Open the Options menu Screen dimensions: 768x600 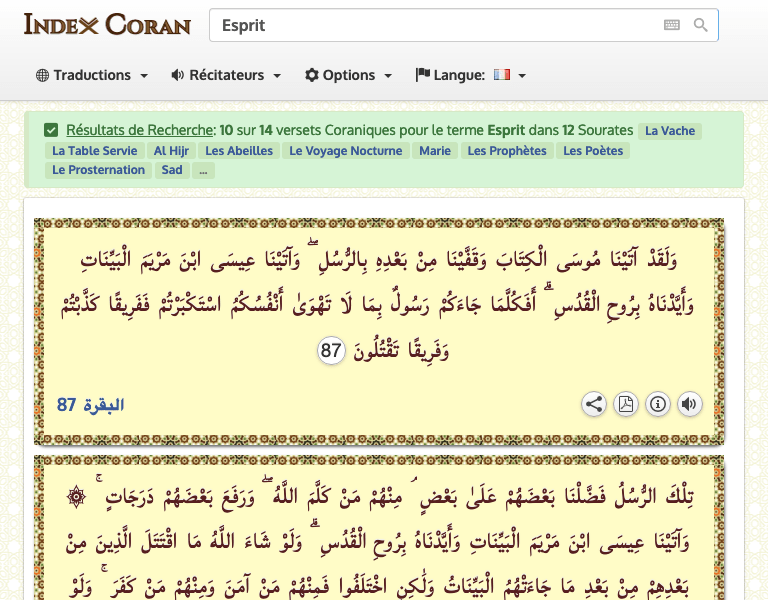(348, 75)
